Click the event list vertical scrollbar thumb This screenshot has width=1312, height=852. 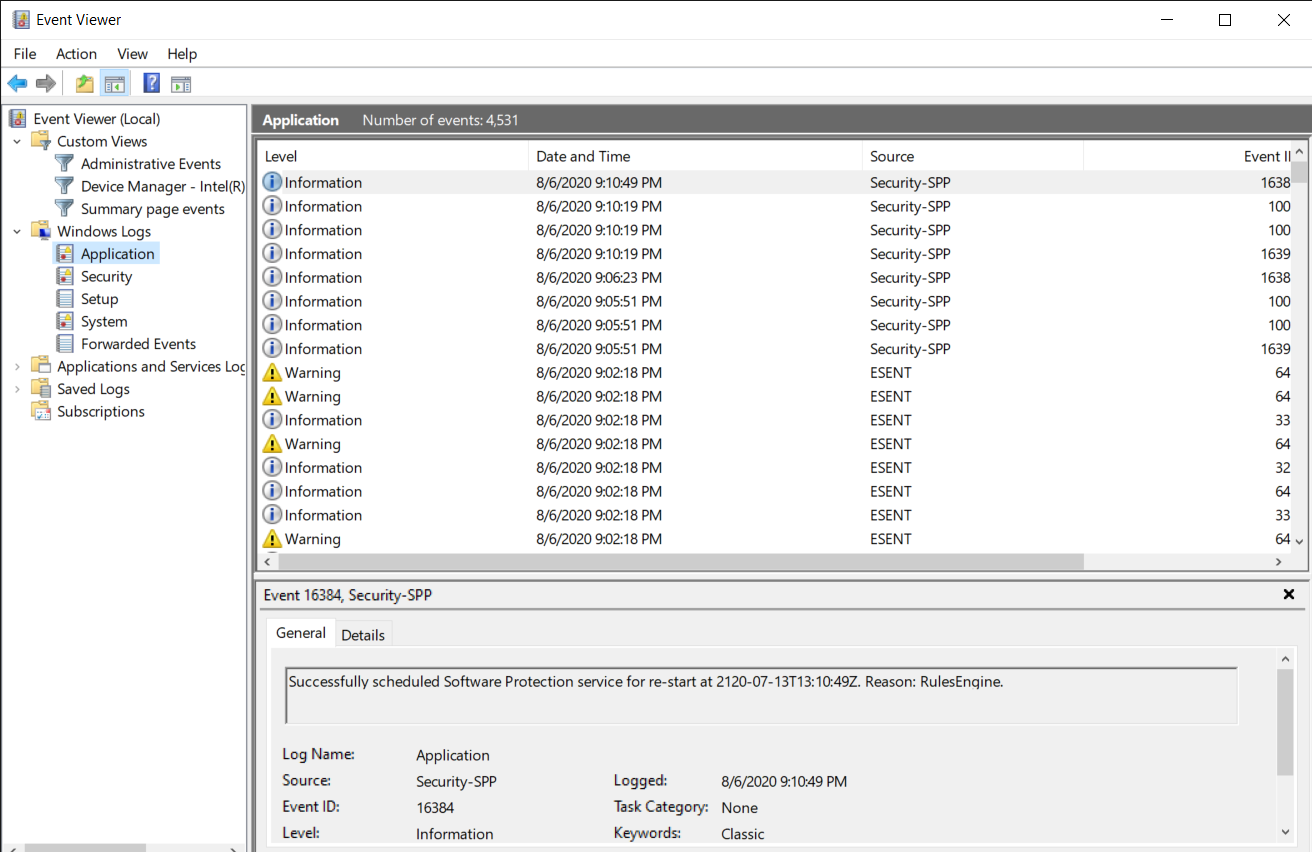(x=1299, y=173)
